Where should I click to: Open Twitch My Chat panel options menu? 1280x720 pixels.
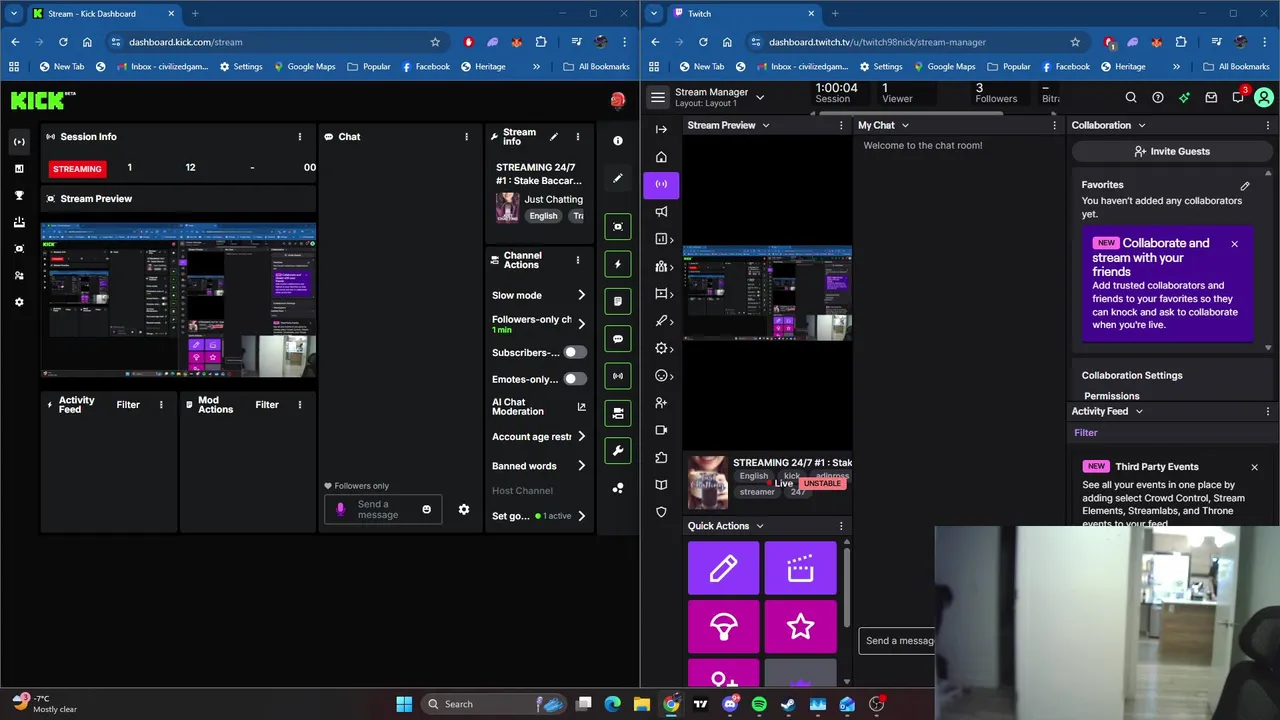[1054, 125]
